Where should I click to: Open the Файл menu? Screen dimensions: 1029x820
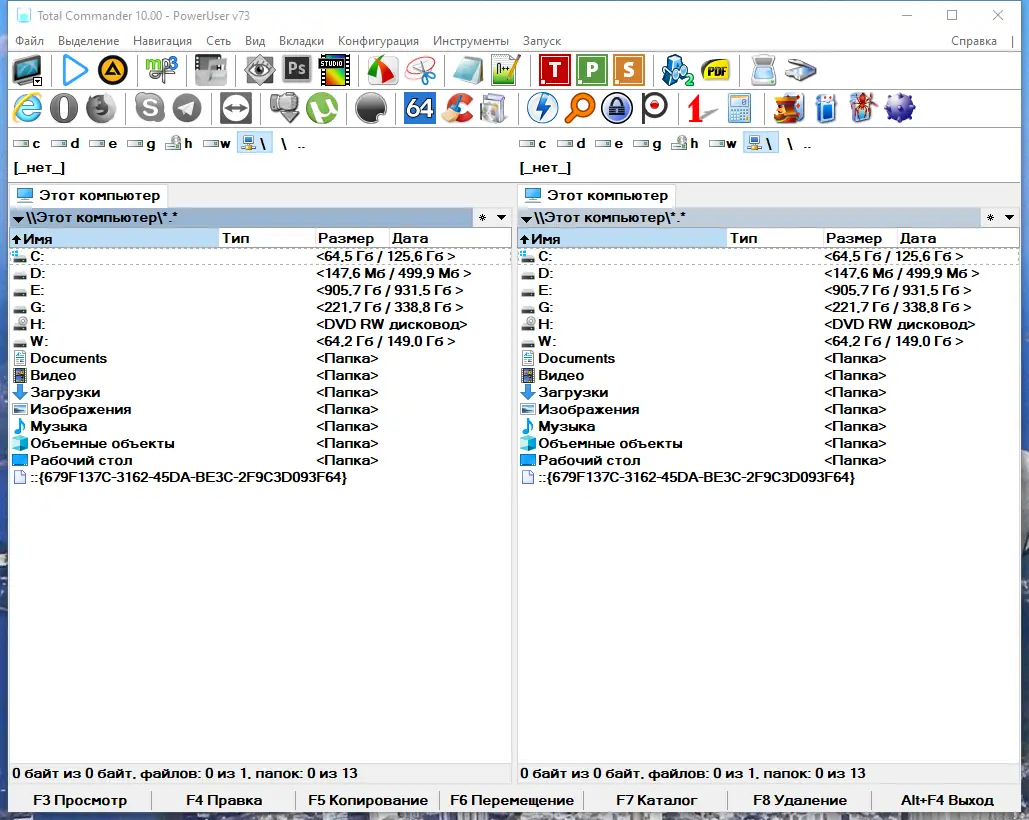point(30,41)
